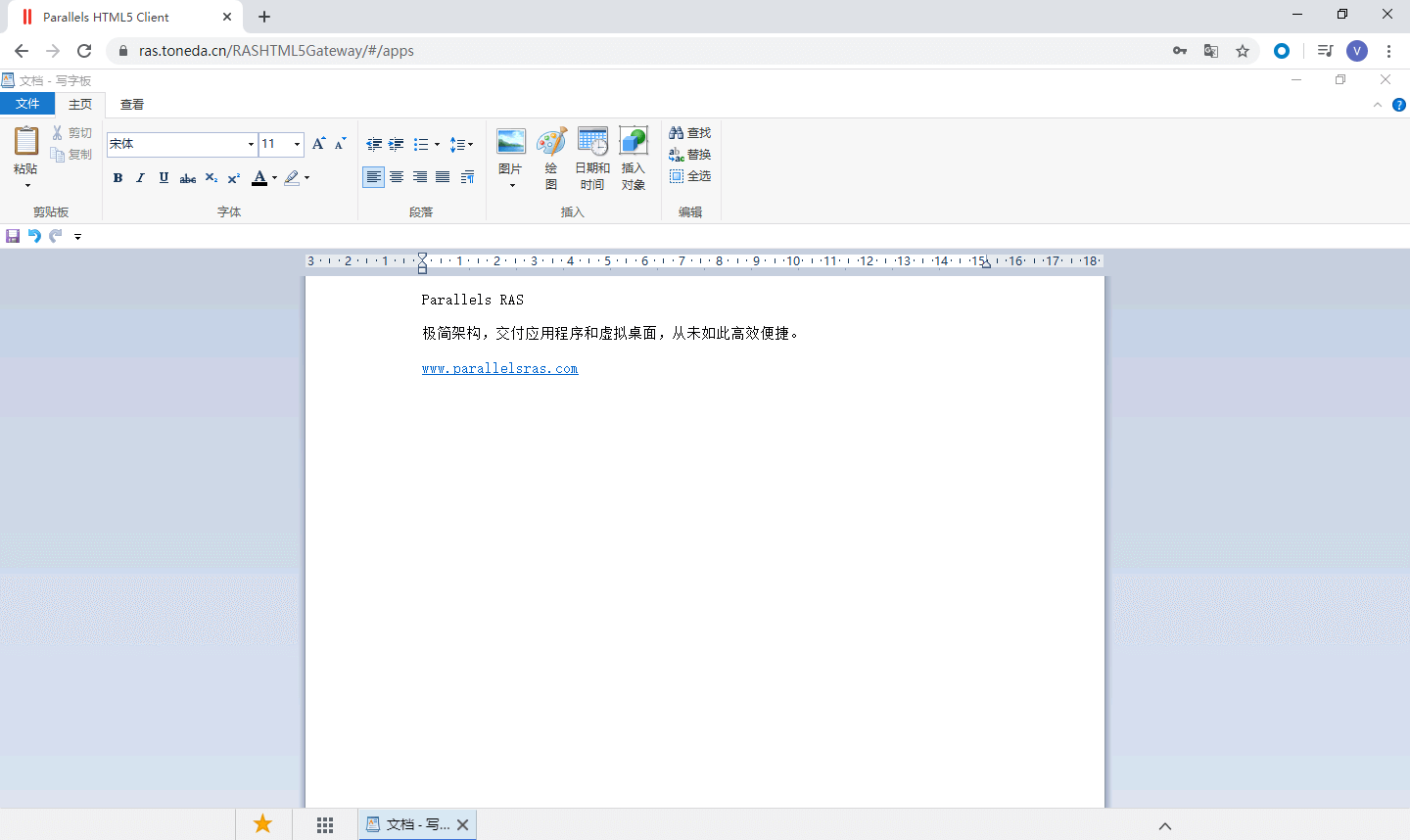1410x840 pixels.
Task: Click the decrease indent icon
Action: [374, 144]
